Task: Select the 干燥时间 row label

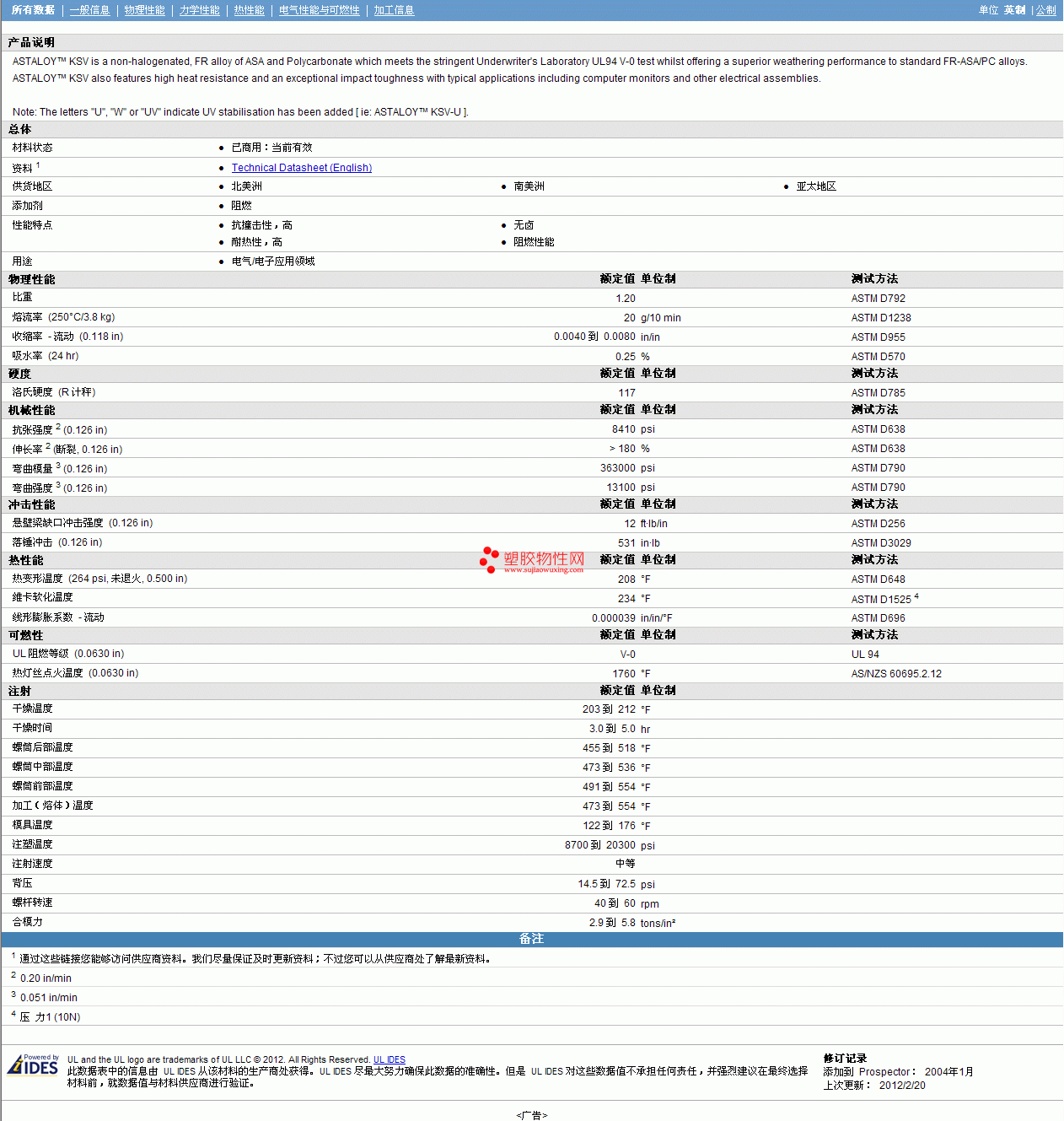Action: click(x=33, y=728)
